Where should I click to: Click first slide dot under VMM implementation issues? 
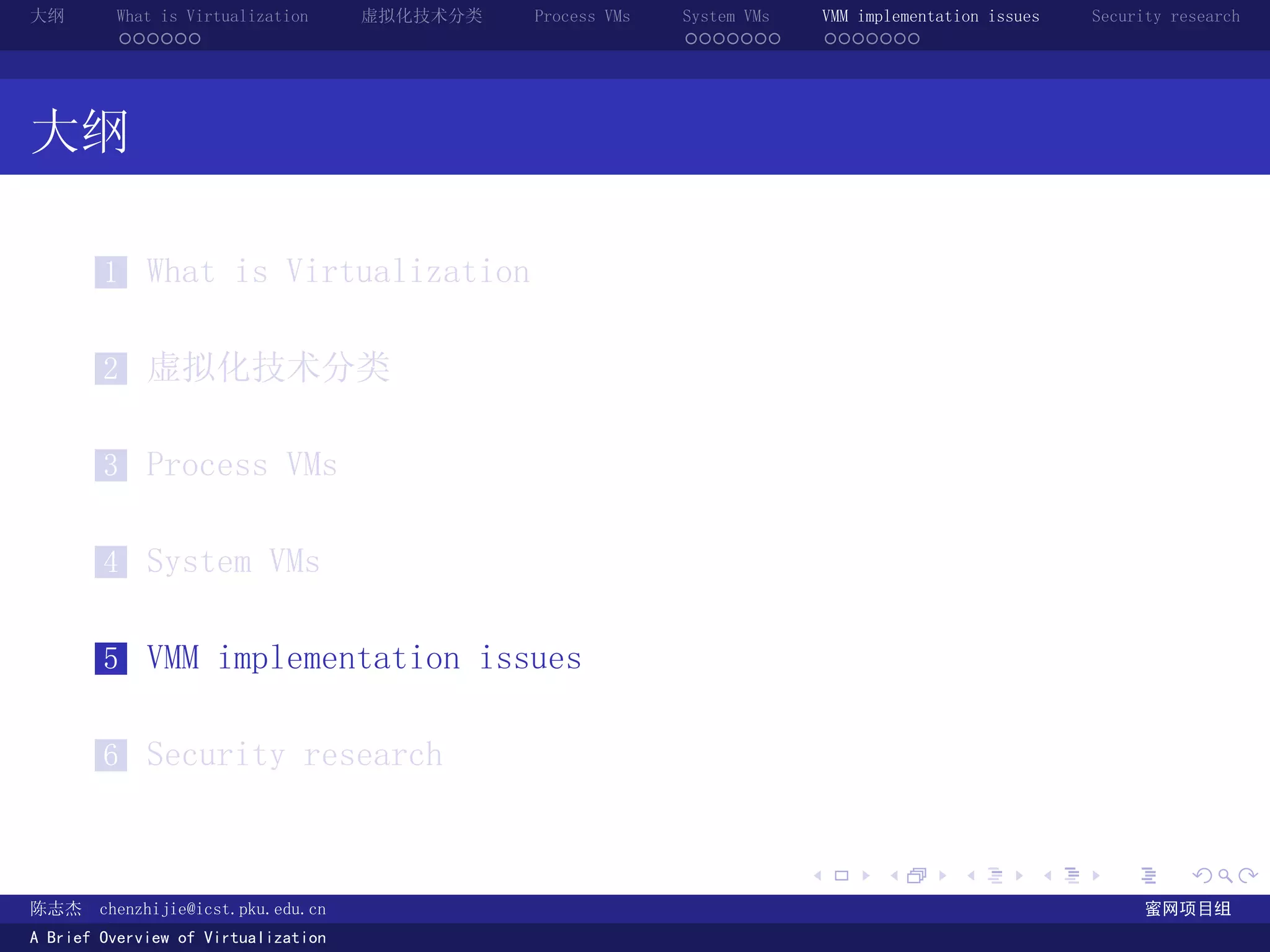click(x=830, y=38)
